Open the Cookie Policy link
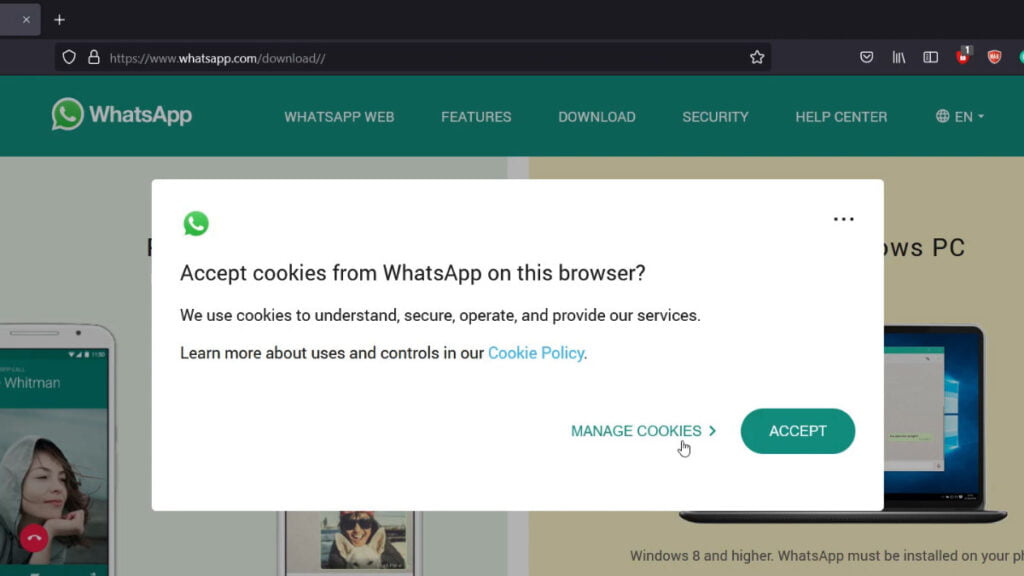 tap(535, 352)
